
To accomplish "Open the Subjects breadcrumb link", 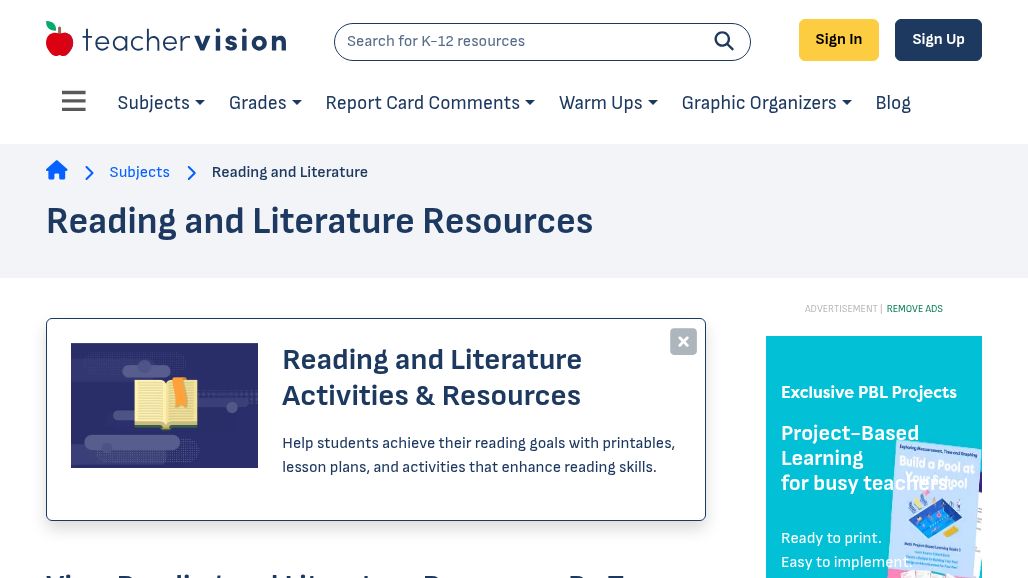I will 139,172.
